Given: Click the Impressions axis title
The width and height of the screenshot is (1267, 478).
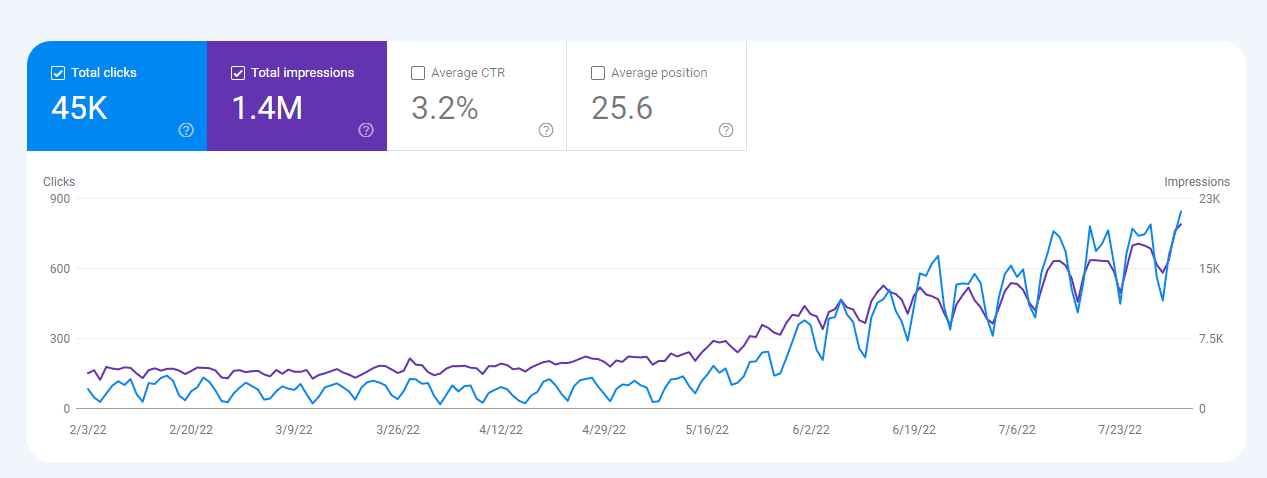Looking at the screenshot, I should point(1197,182).
